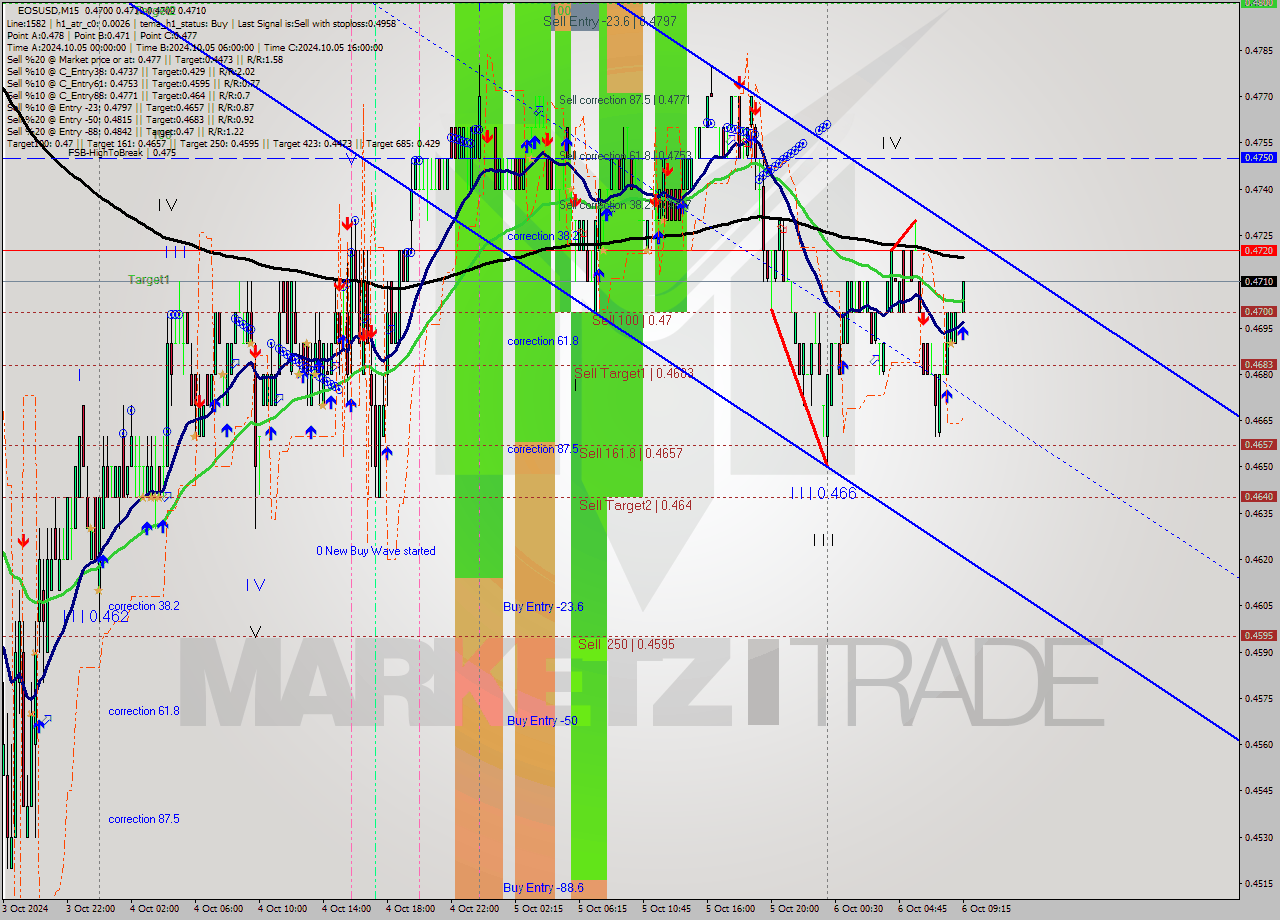Click the red 0.4595 price tag
Screen dimensions: 1280x920
[x=1257, y=635]
